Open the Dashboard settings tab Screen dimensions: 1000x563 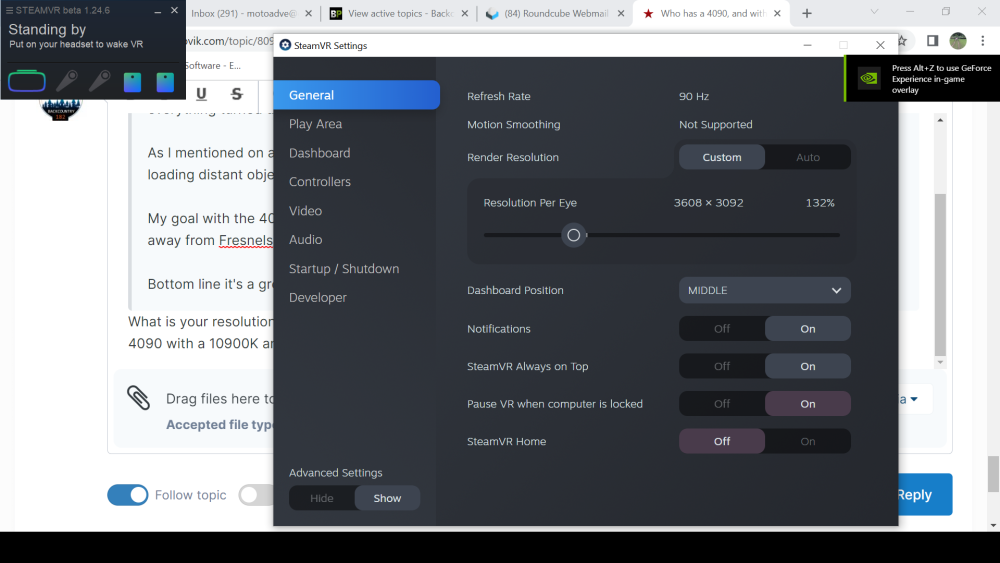[320, 153]
